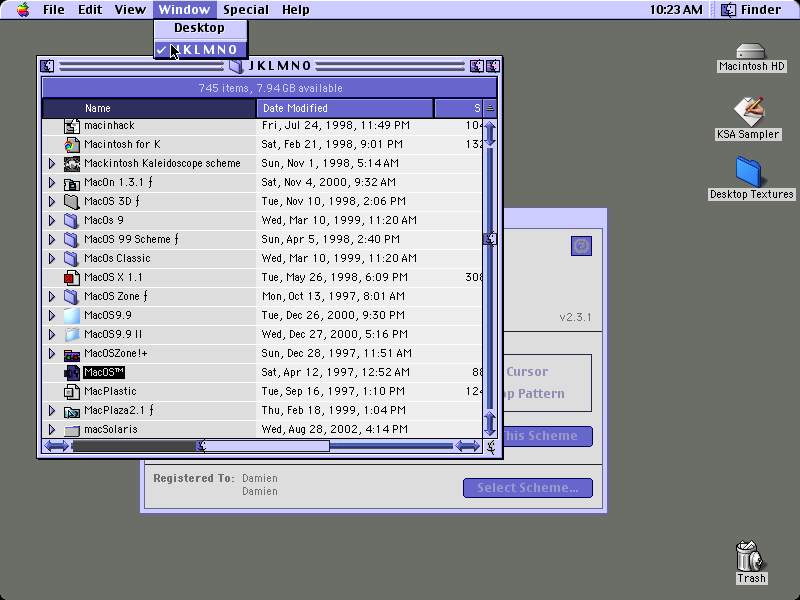The width and height of the screenshot is (800, 600).
Task: Expand the MacOS9.9 folder
Action: point(52,315)
